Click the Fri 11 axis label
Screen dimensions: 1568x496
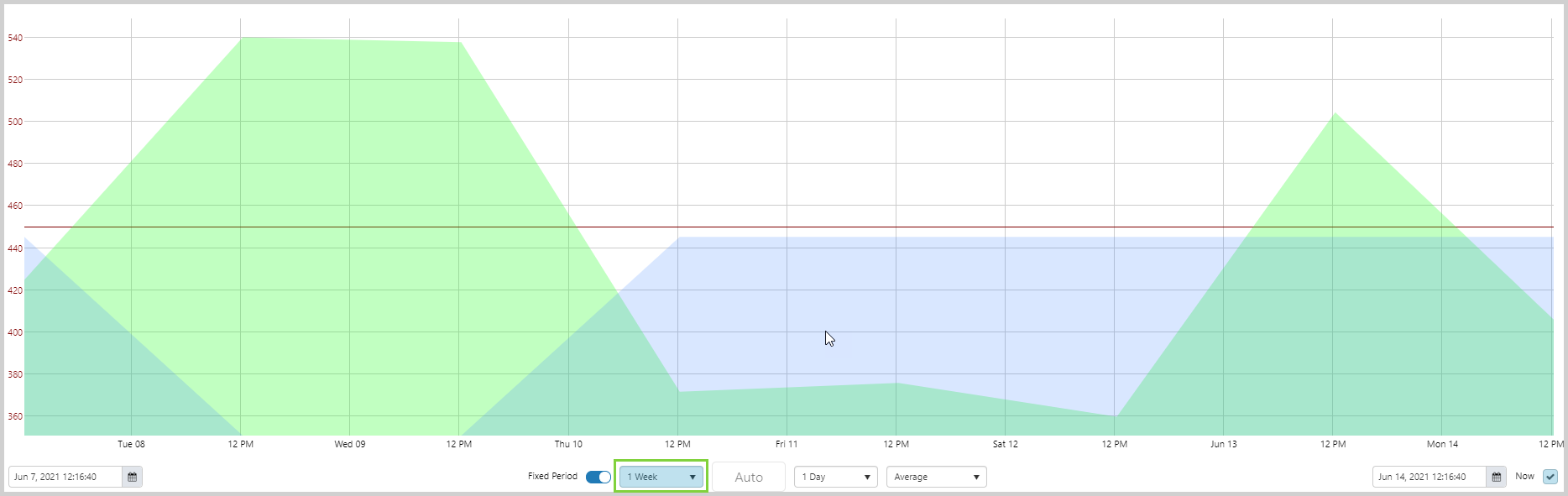click(787, 444)
